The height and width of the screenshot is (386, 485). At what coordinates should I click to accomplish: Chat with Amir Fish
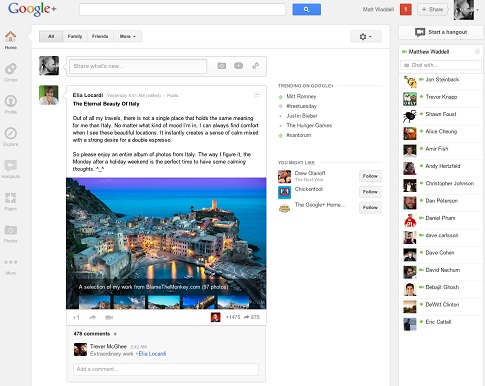pos(441,151)
